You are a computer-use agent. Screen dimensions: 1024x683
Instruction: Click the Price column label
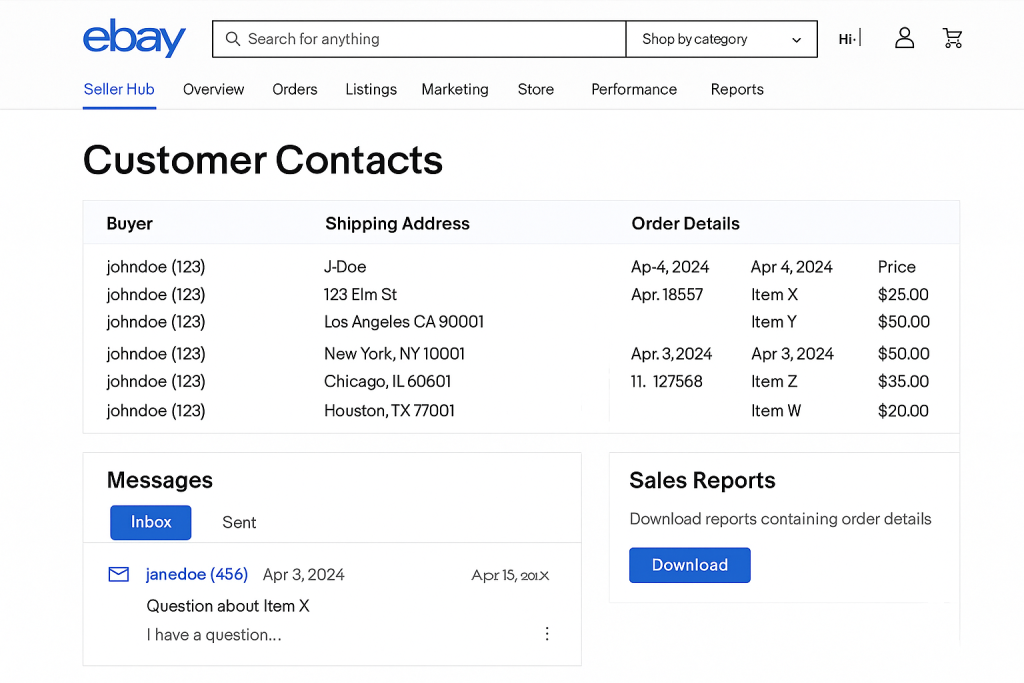897,267
